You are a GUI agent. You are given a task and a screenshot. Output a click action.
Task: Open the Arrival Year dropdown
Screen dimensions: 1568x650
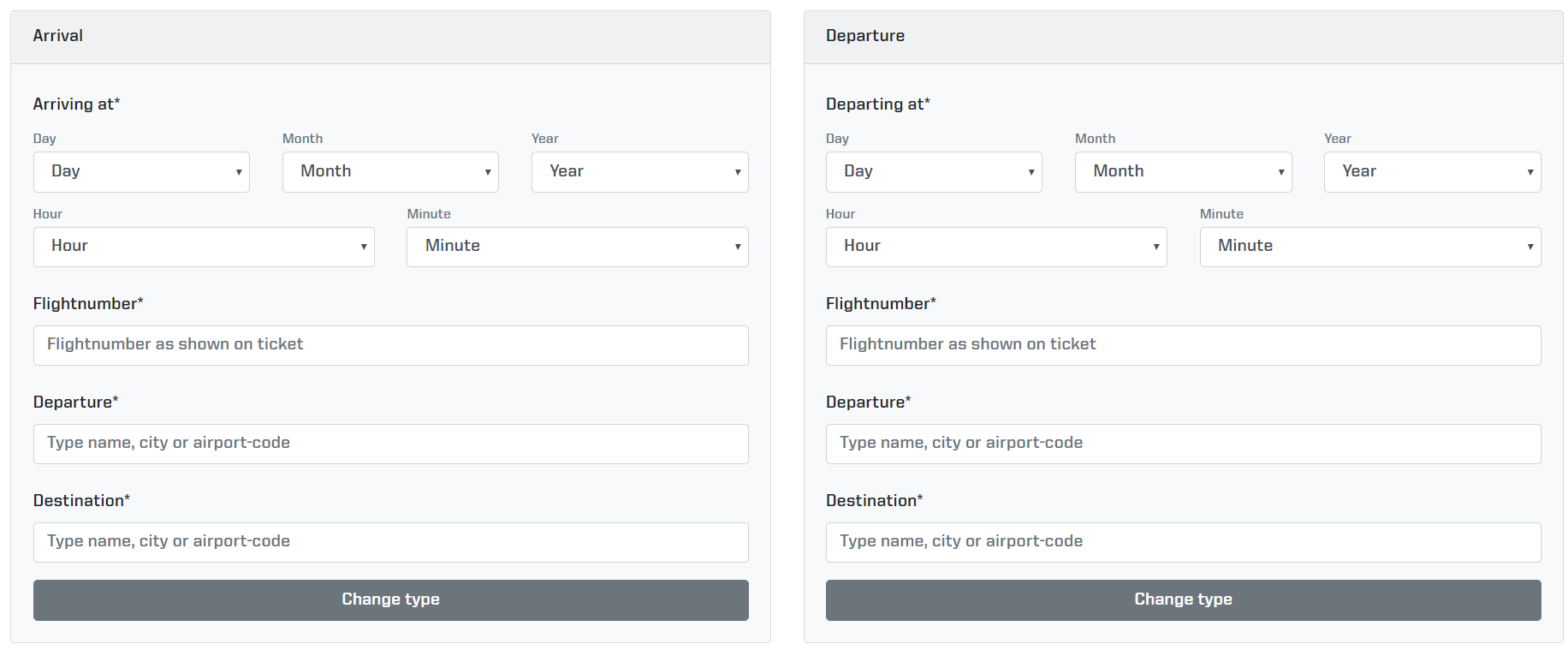(639, 172)
